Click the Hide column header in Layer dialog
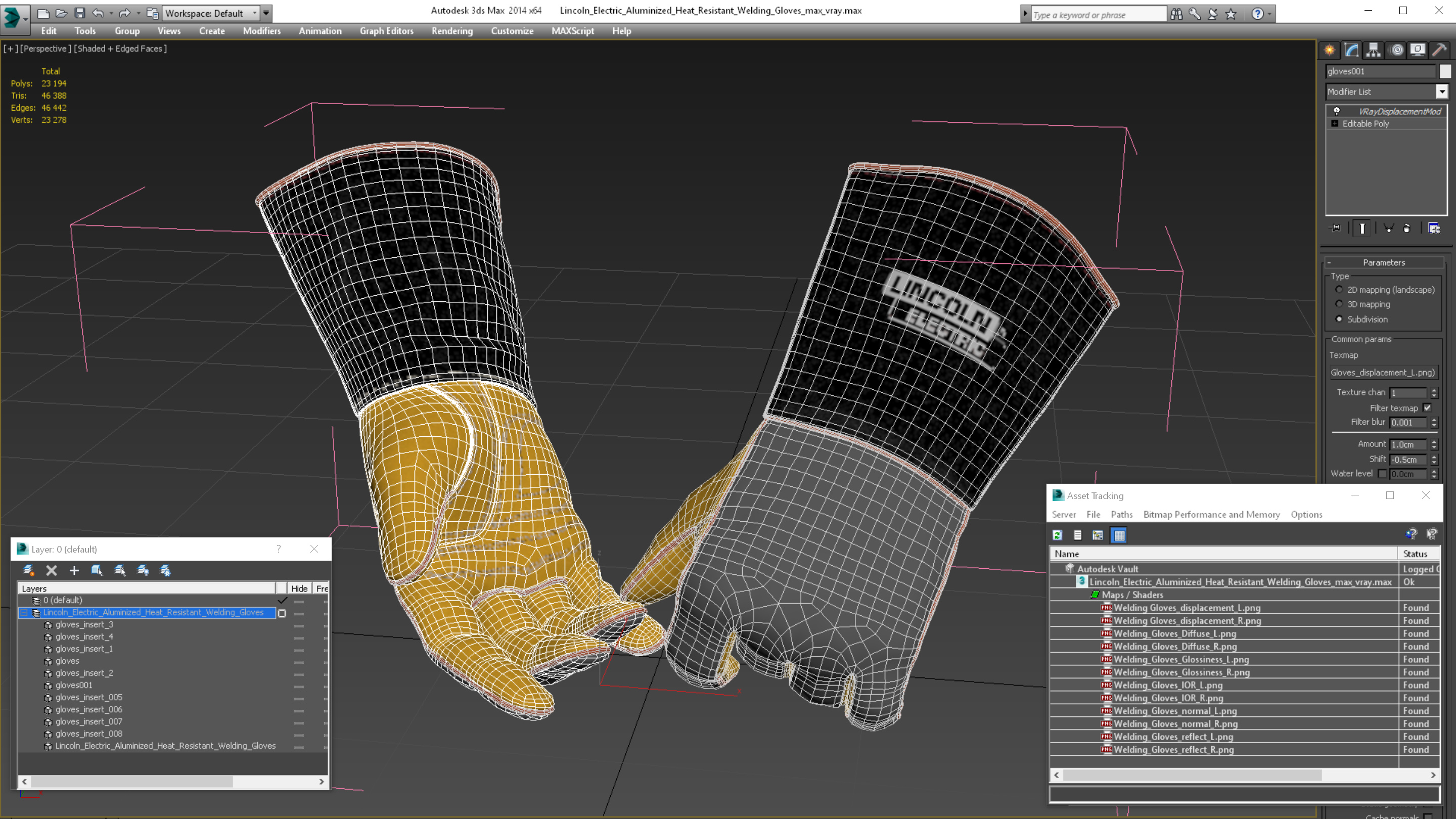The image size is (1456, 819). pyautogui.click(x=299, y=588)
